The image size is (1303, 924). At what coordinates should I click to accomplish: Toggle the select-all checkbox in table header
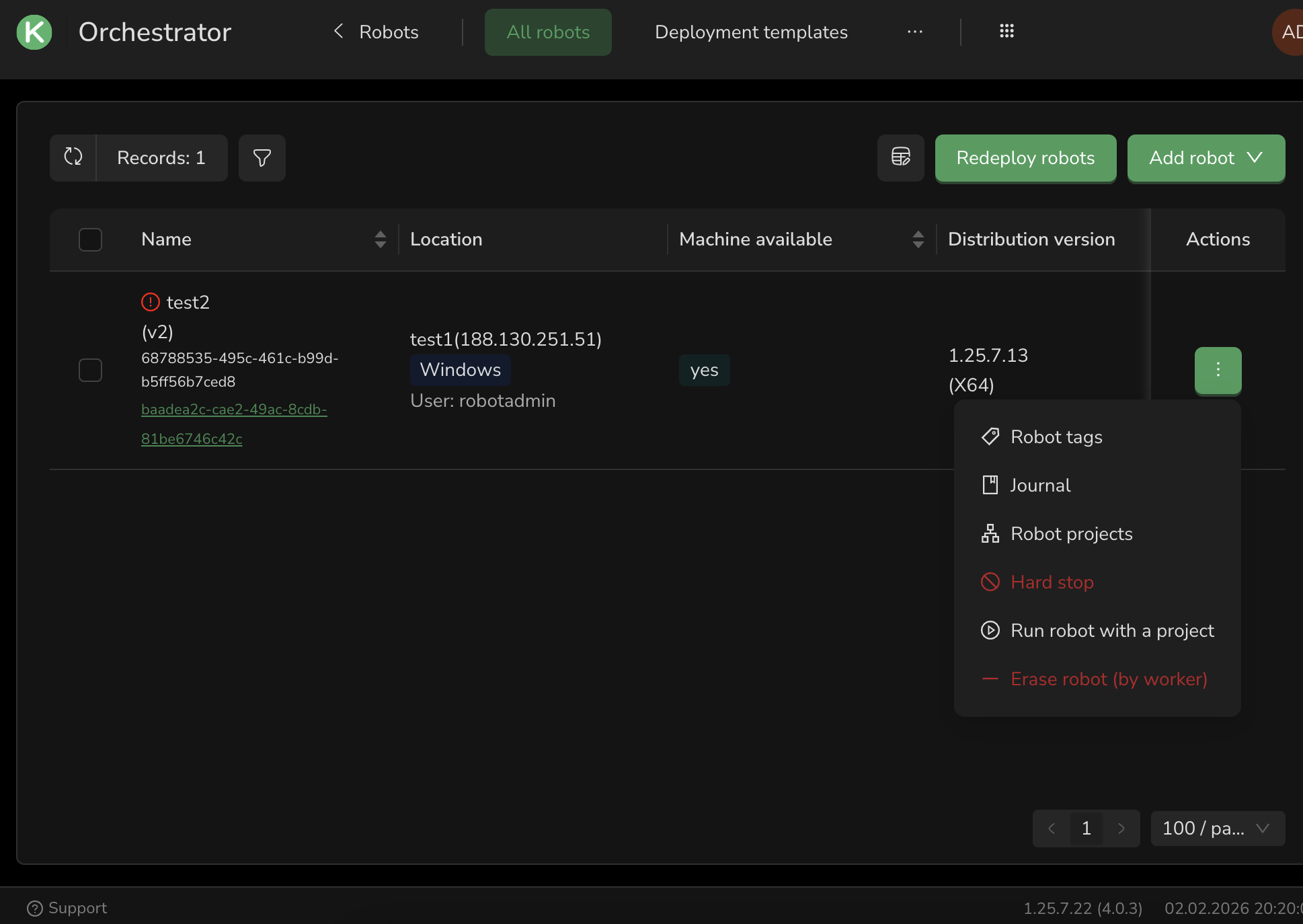click(x=90, y=239)
